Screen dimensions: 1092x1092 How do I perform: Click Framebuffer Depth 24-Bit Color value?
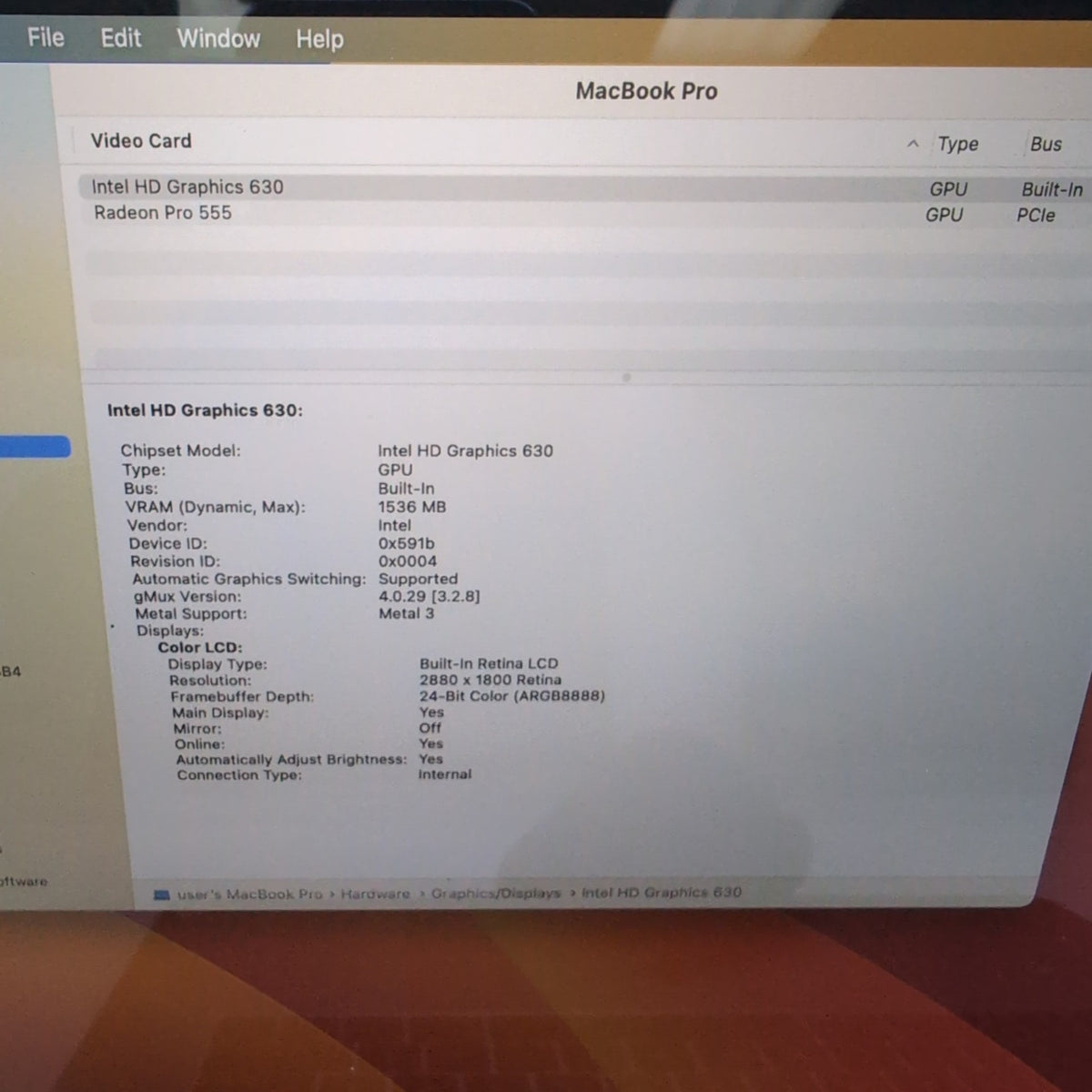click(x=511, y=696)
